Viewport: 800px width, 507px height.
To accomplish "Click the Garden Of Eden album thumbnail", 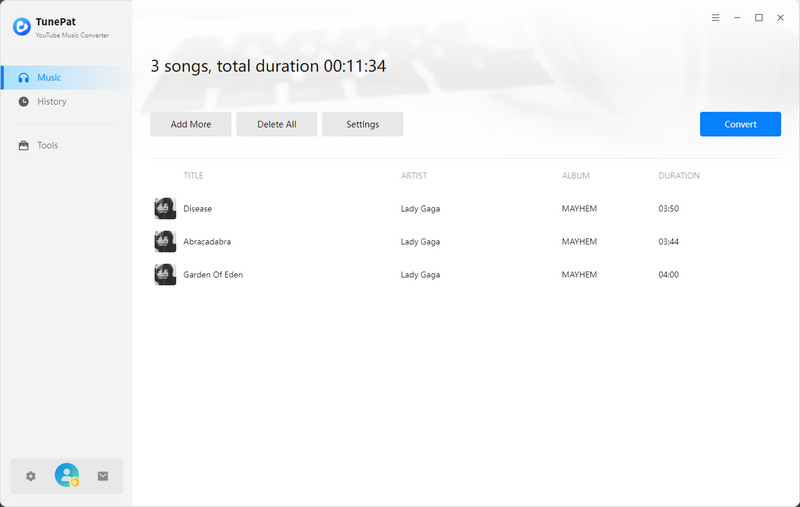I will [165, 274].
